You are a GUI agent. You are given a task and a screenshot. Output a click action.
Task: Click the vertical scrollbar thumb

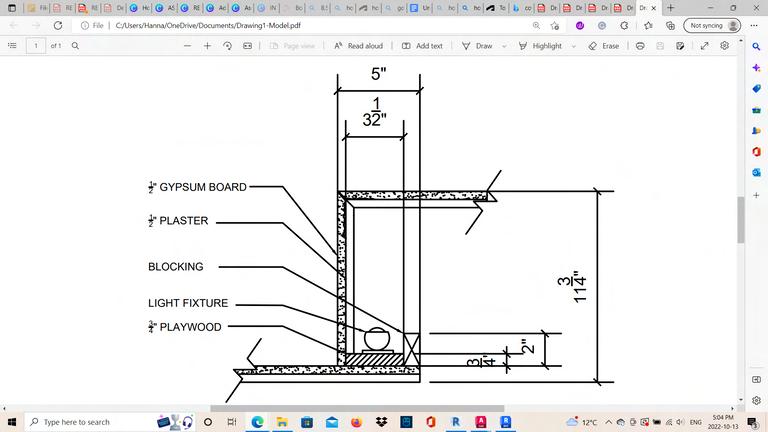click(x=741, y=219)
